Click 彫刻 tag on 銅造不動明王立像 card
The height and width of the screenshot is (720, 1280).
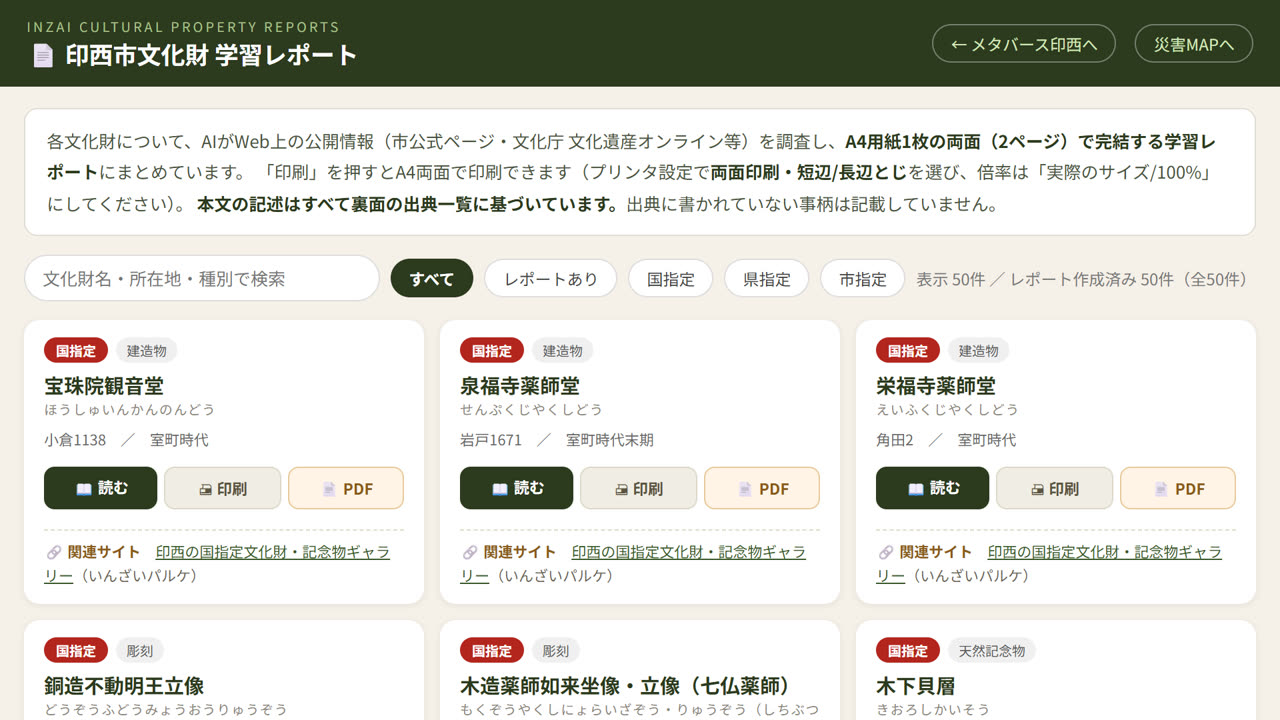coord(140,650)
